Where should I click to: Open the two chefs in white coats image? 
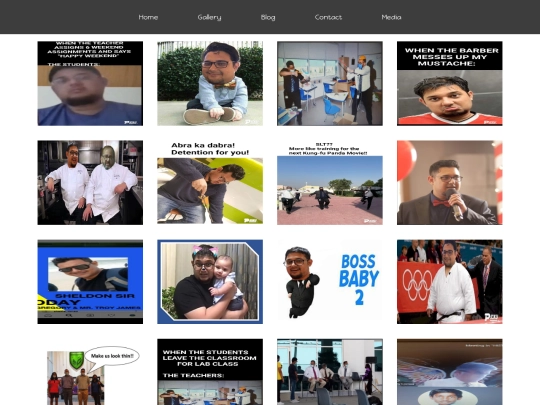pos(90,183)
